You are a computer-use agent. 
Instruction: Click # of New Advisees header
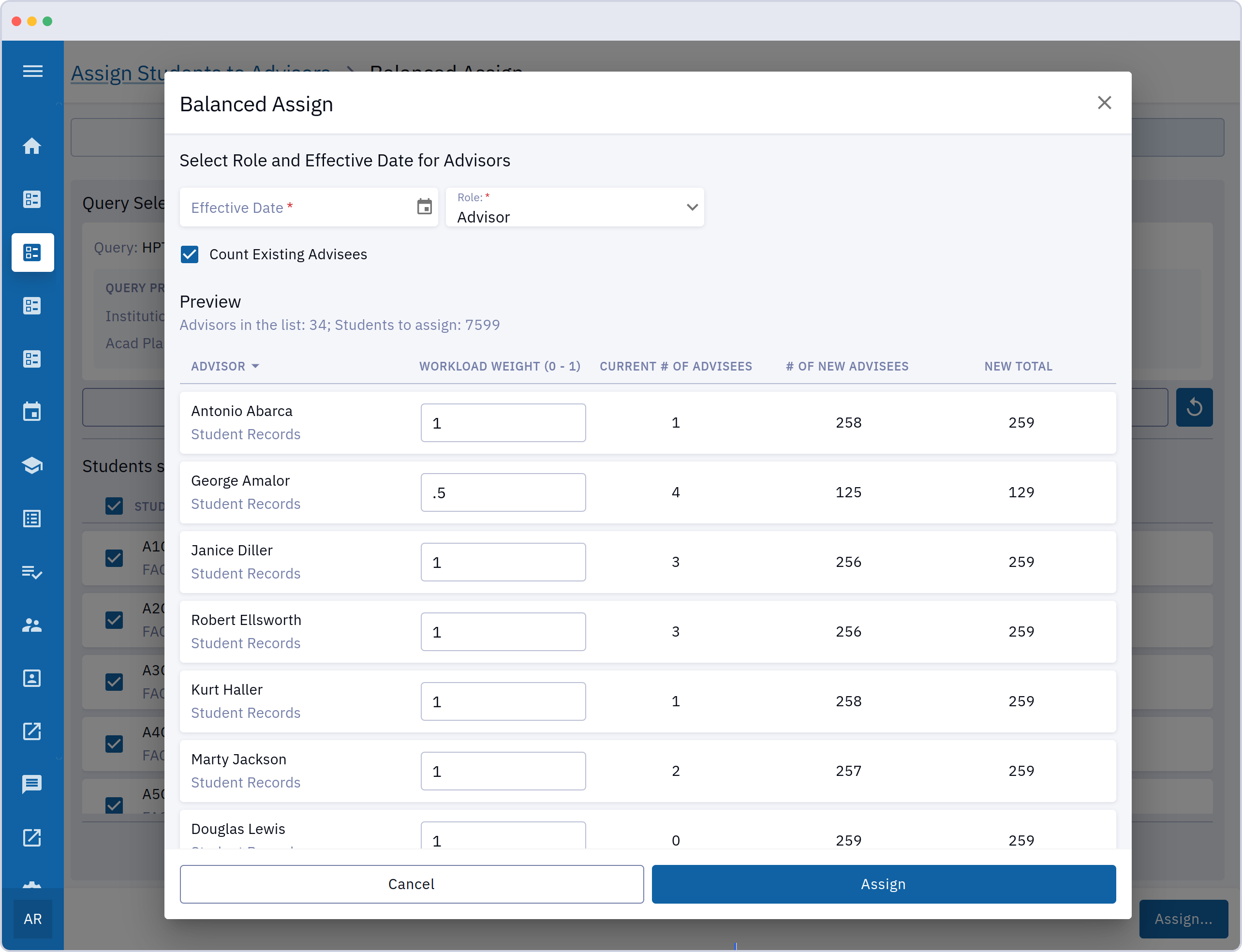pos(847,366)
